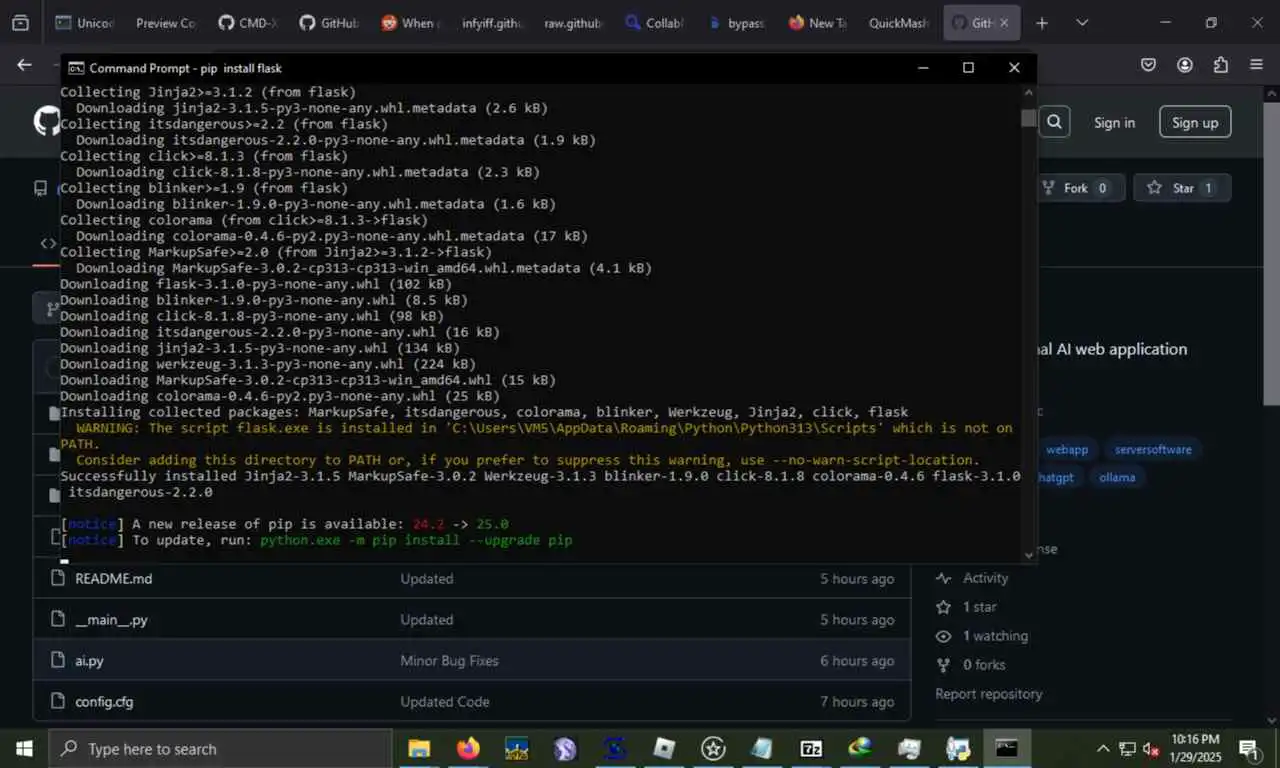Switch to the When browser tab
This screenshot has width=1280, height=768.
[409, 23]
